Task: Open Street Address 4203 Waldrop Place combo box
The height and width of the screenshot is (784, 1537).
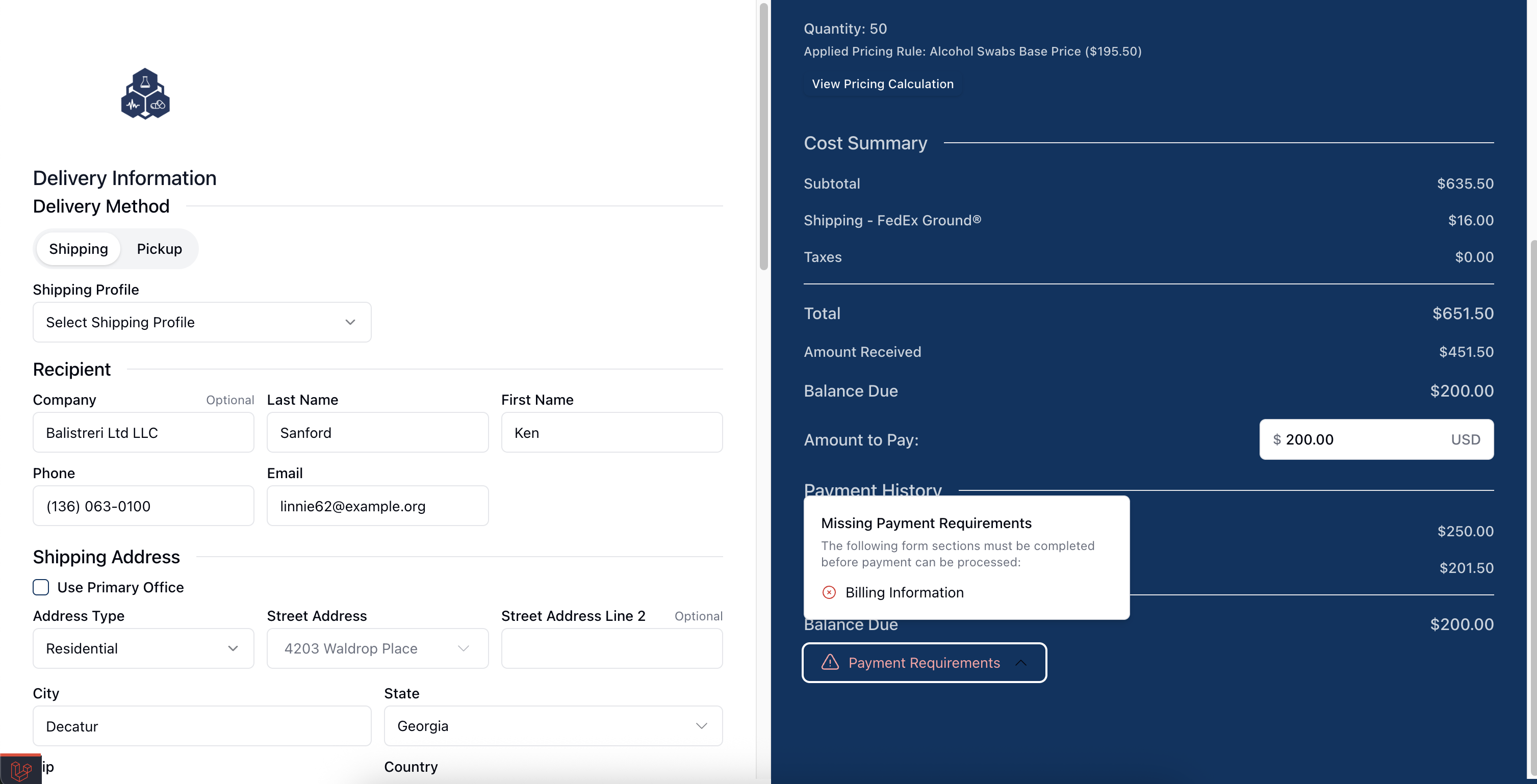Action: point(377,648)
